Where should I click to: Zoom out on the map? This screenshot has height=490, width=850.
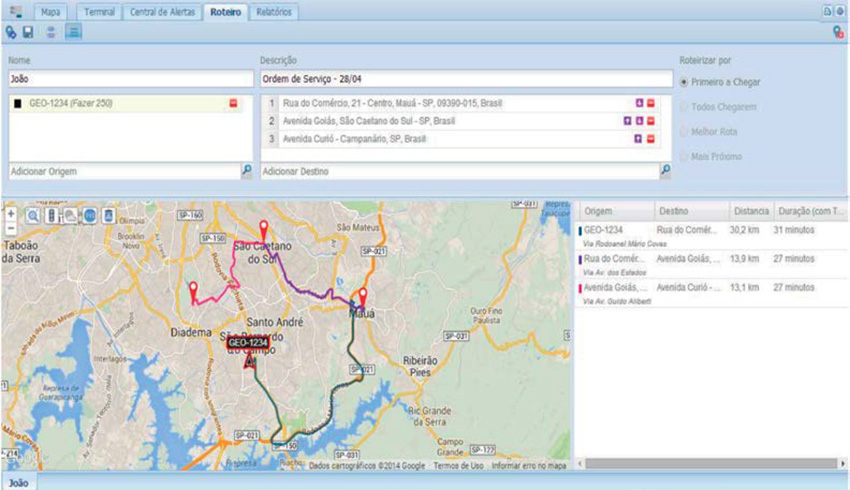tap(11, 228)
